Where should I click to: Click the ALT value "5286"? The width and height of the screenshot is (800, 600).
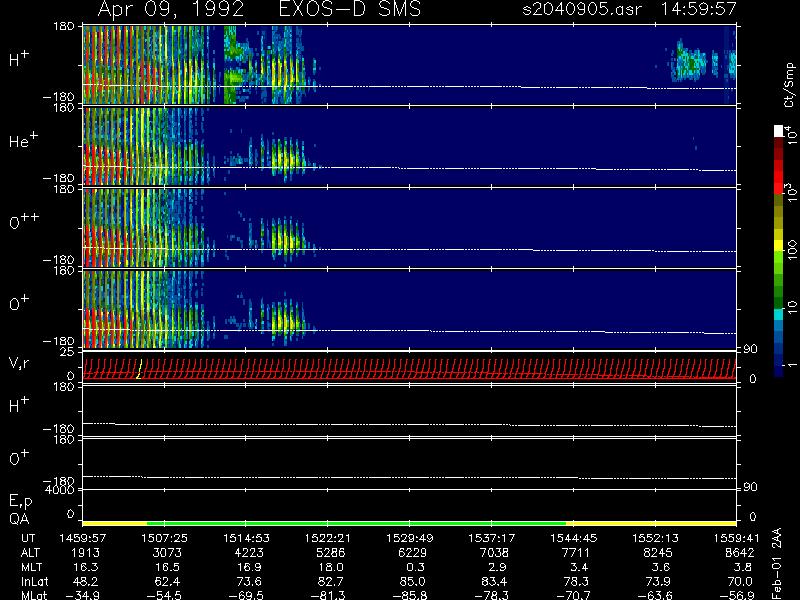(x=331, y=553)
